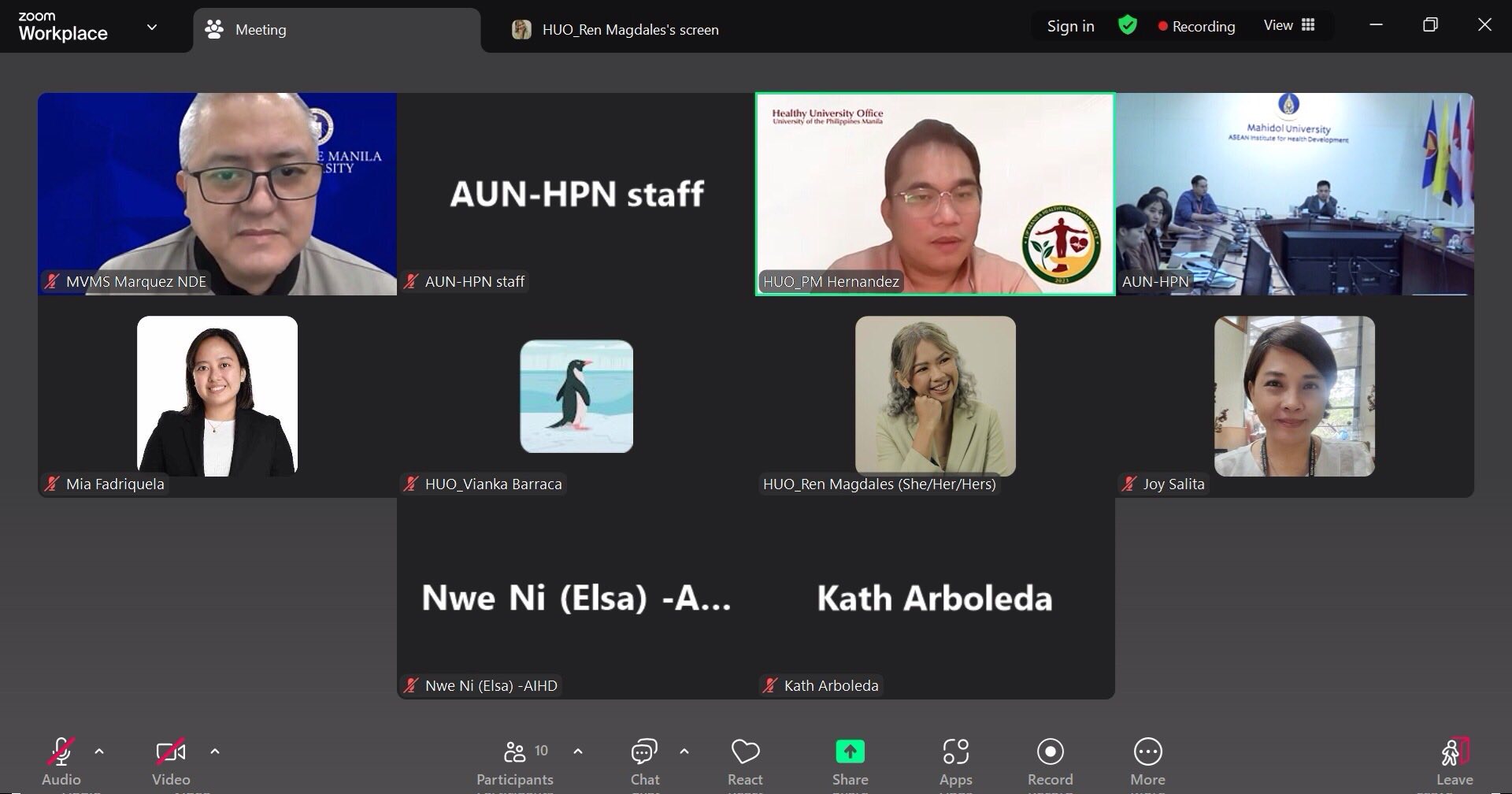1512x794 pixels.
Task: Select the Kath Arboleda tile
Action: pyautogui.click(x=936, y=598)
